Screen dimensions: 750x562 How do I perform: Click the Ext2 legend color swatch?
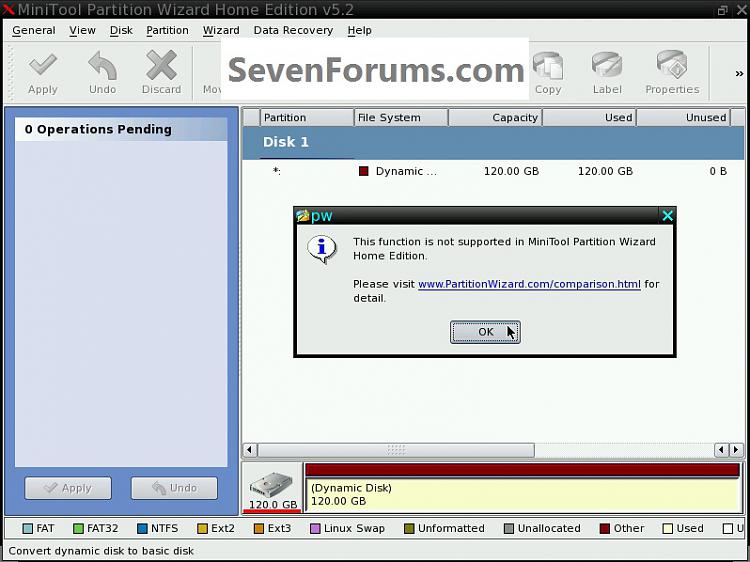coord(202,529)
